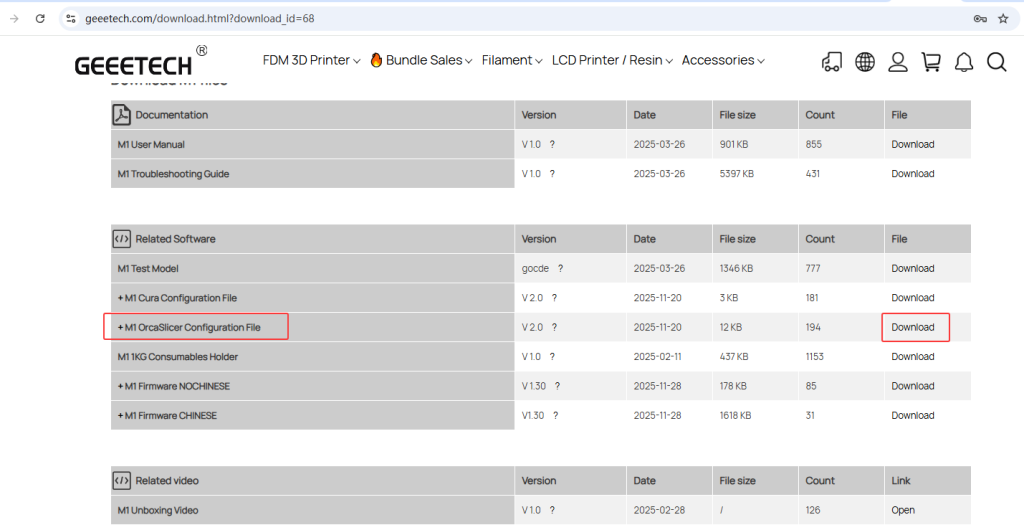Open the search magnifier icon
The image size is (1024, 525).
(996, 62)
